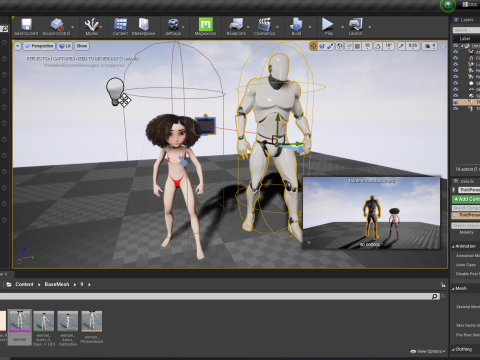
Task: Open the Settings gear toolbar icon
Action: (173, 27)
